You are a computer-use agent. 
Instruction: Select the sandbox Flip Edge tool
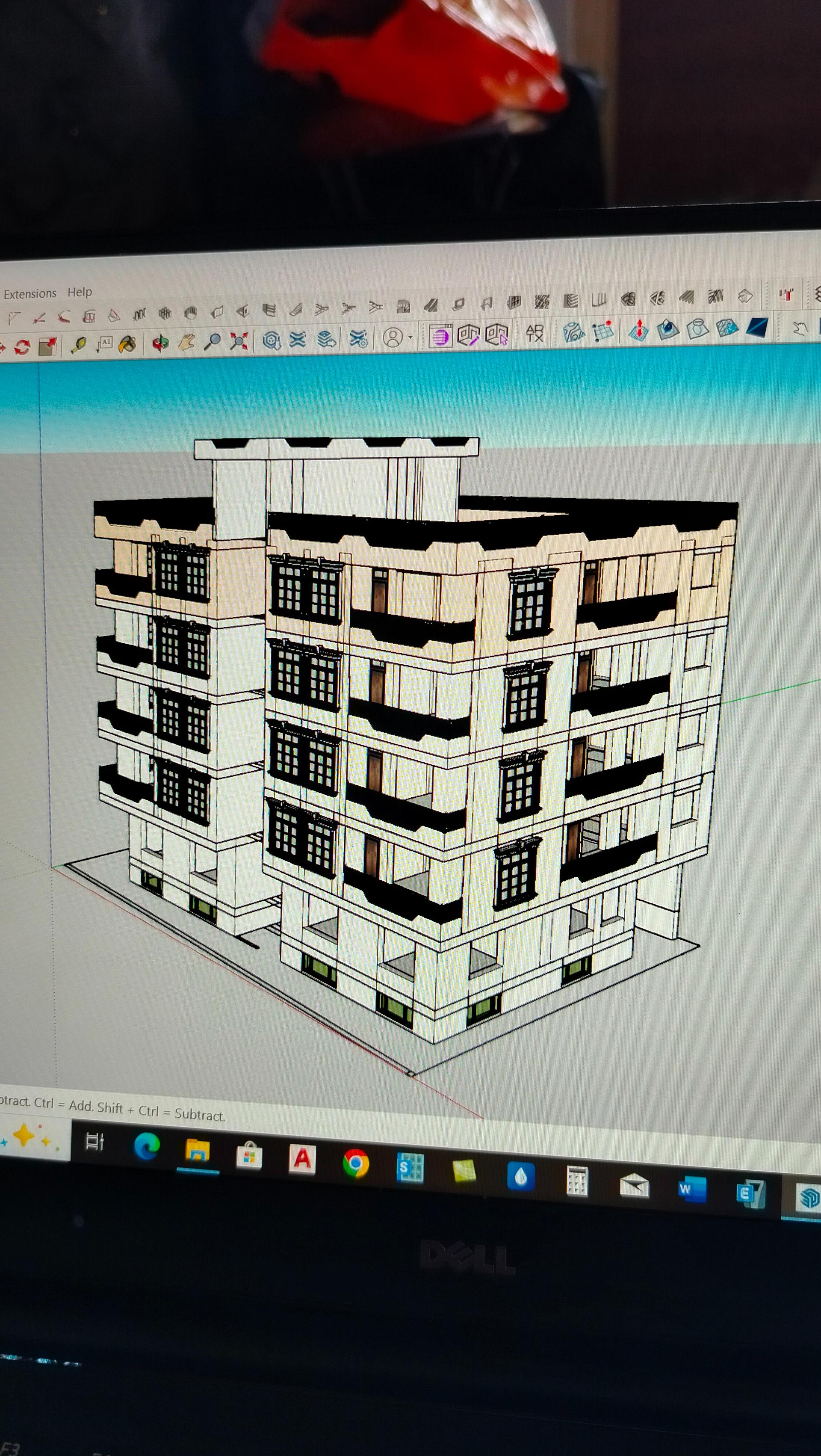pos(757,327)
